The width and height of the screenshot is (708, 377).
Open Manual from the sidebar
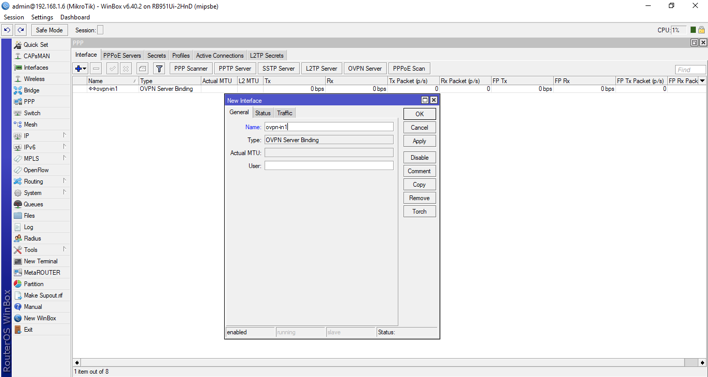(x=33, y=307)
